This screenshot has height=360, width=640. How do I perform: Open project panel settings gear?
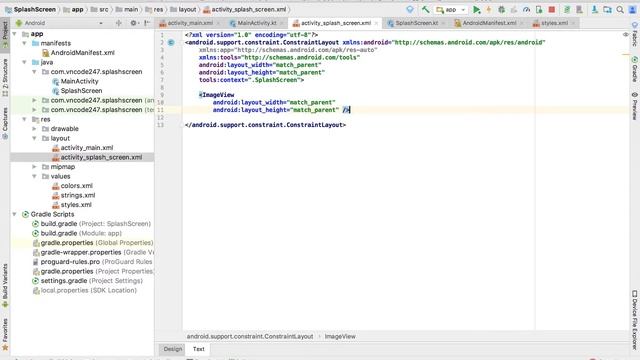[133, 23]
